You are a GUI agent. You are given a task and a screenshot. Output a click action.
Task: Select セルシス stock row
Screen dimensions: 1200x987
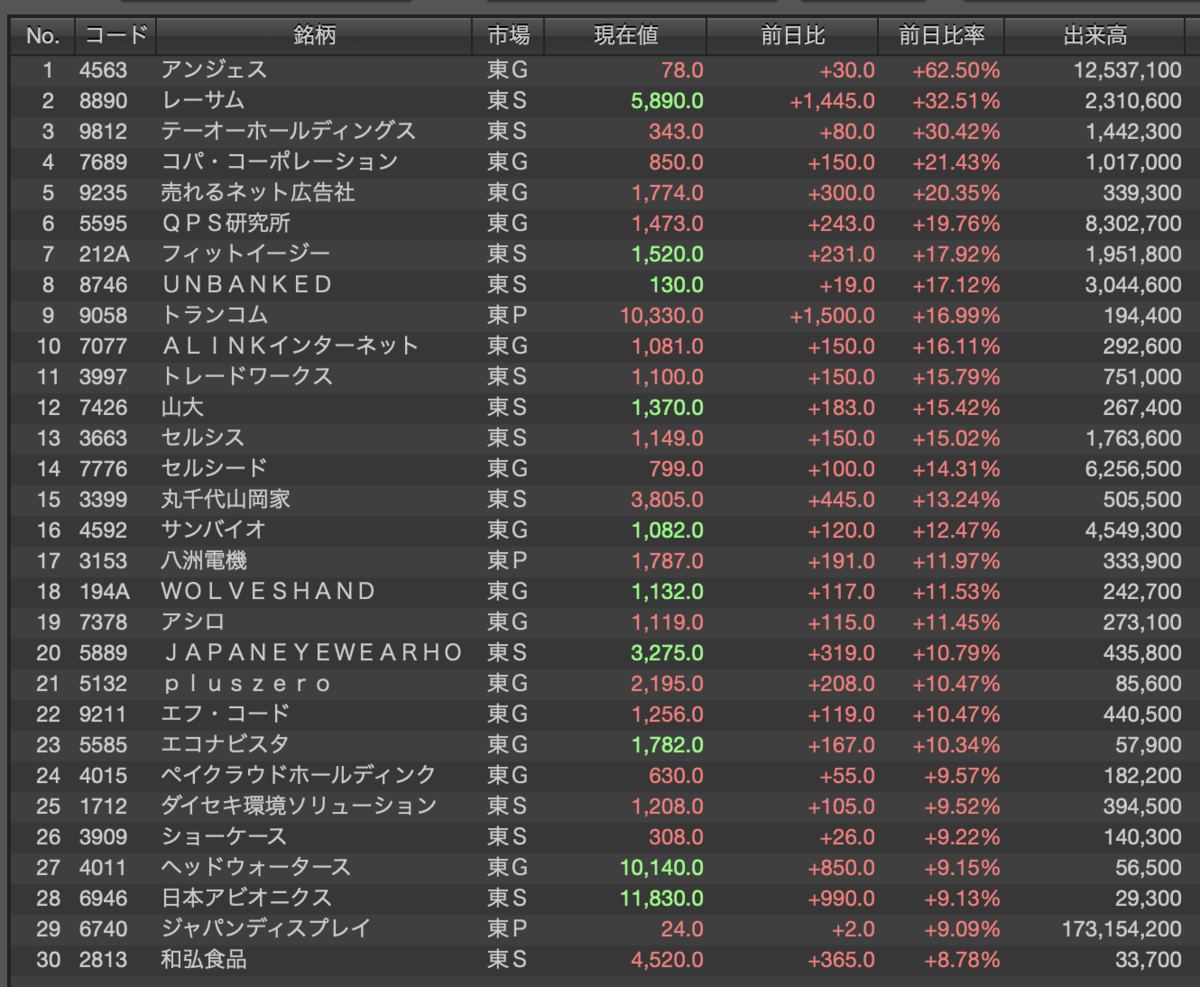click(x=600, y=438)
